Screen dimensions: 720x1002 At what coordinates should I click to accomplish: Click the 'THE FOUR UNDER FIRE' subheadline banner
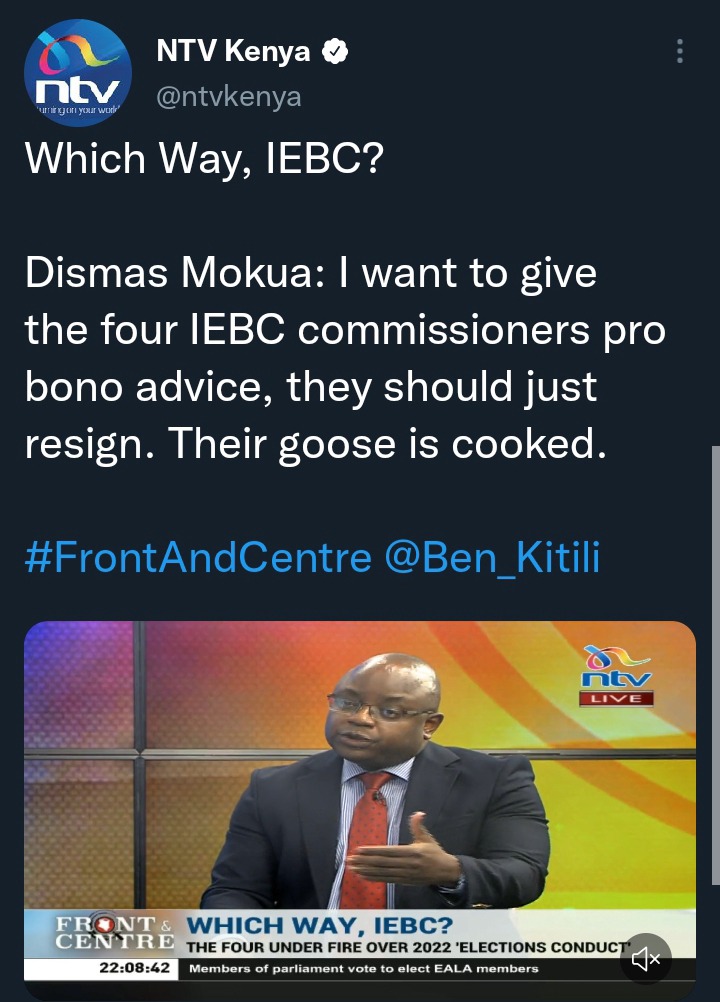tap(408, 947)
